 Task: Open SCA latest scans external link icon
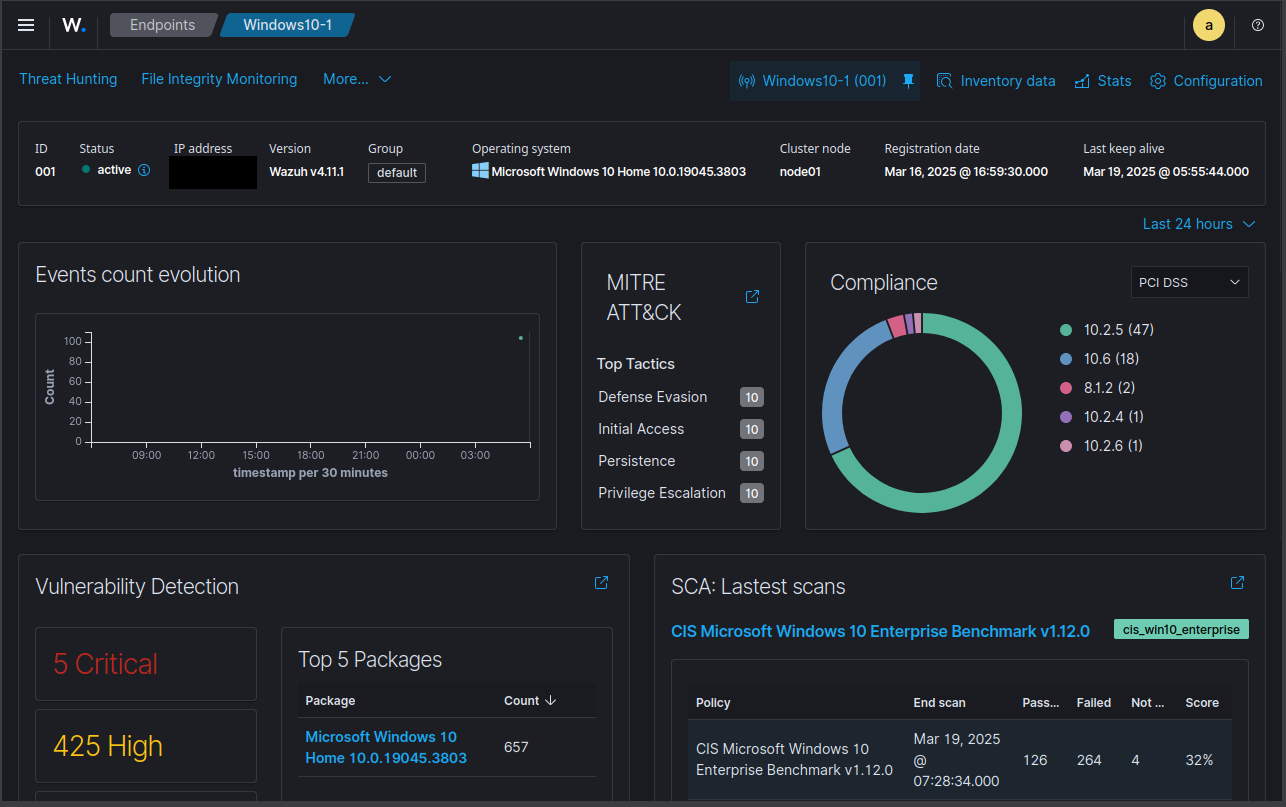[x=1237, y=583]
